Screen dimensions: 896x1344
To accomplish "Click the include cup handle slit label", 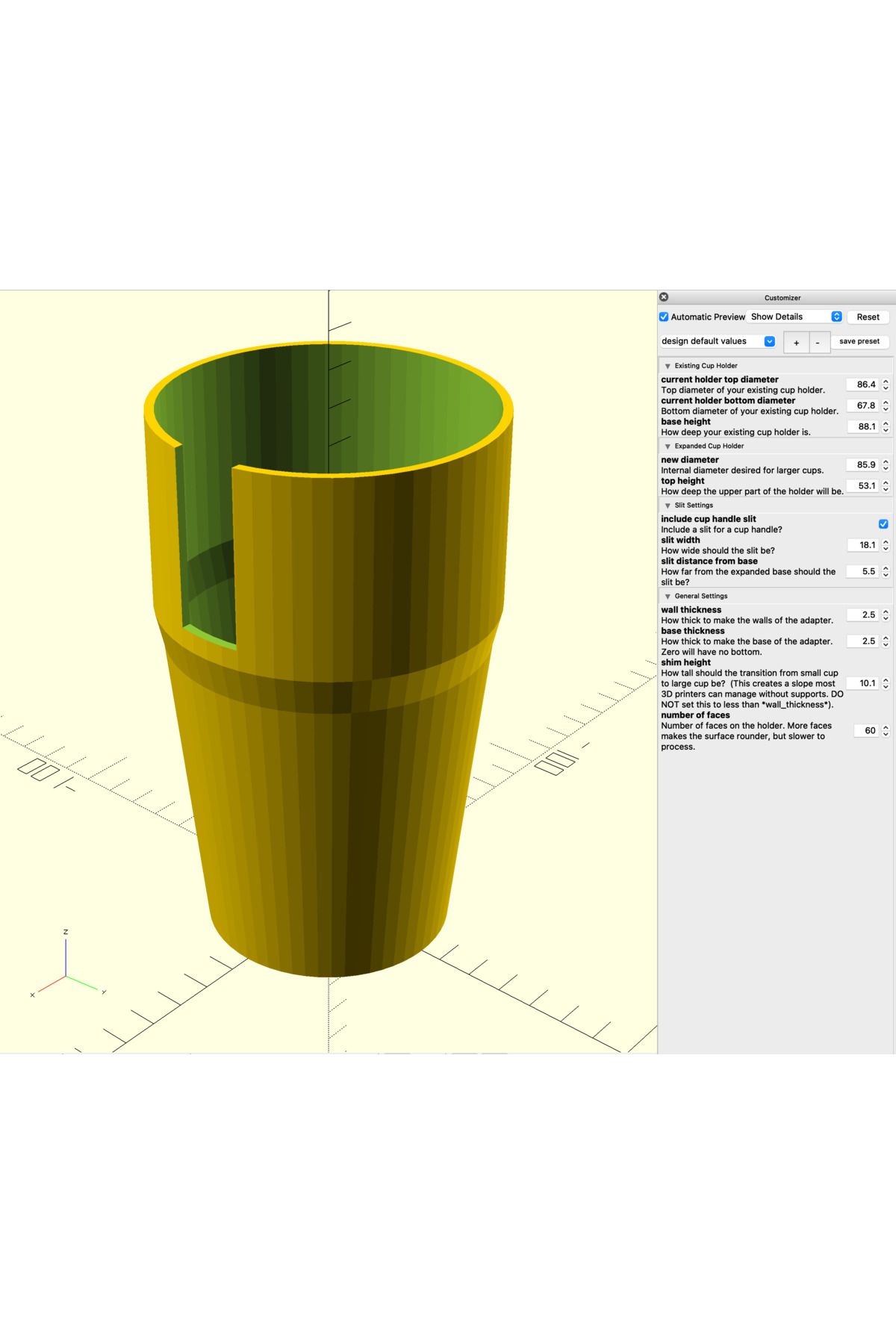I will click(x=709, y=519).
